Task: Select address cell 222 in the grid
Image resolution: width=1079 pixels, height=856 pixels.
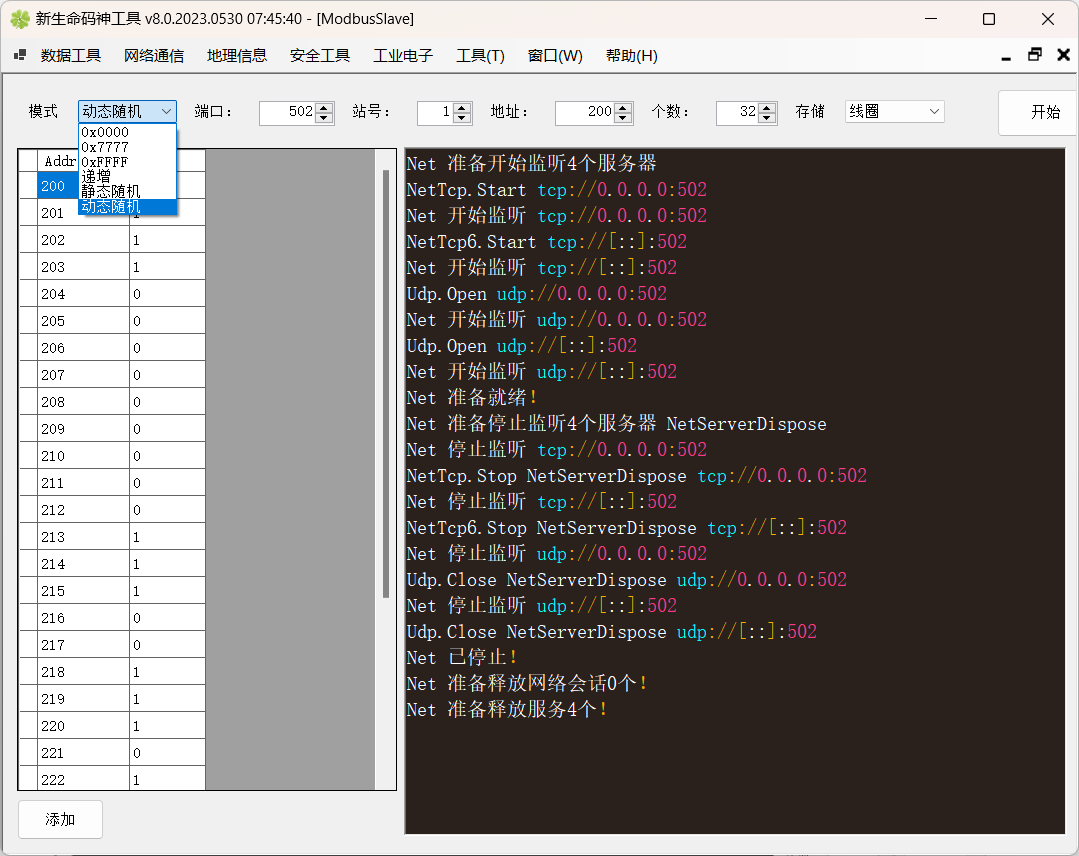Action: click(x=83, y=780)
